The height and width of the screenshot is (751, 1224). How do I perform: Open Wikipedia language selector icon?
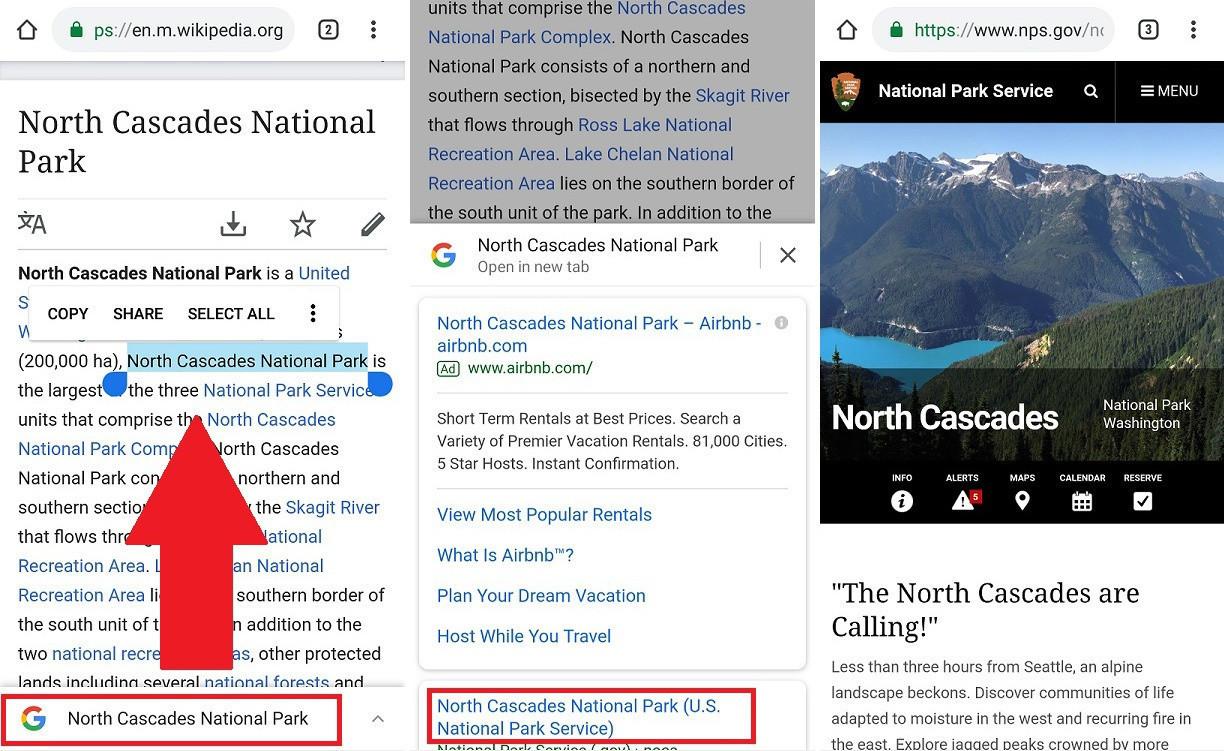coord(32,223)
